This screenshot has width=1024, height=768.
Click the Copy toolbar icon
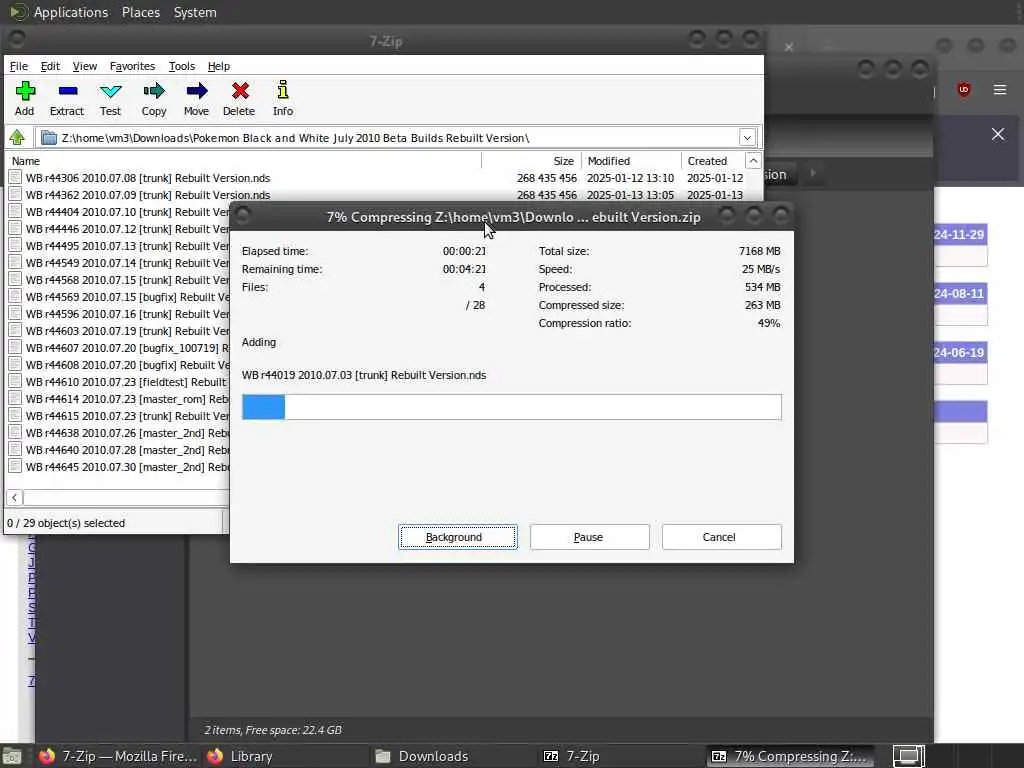click(154, 91)
